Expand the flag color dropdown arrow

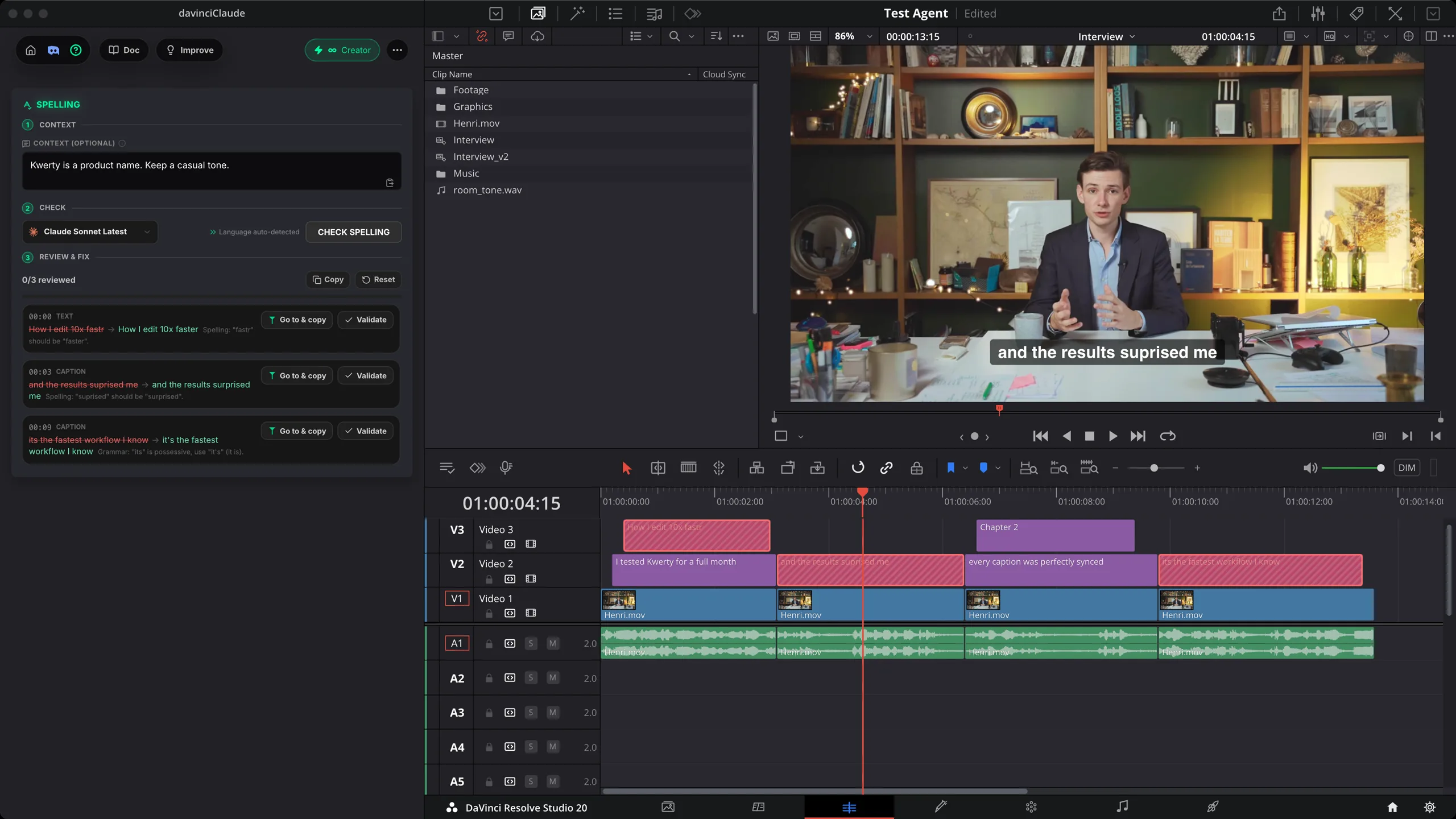pos(965,468)
